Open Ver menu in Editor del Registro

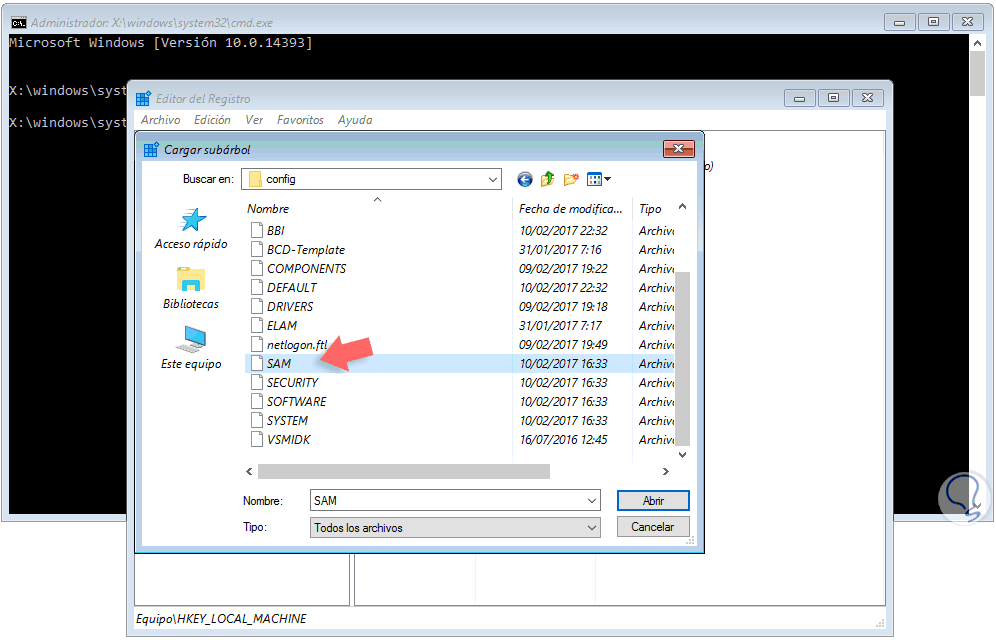(254, 120)
